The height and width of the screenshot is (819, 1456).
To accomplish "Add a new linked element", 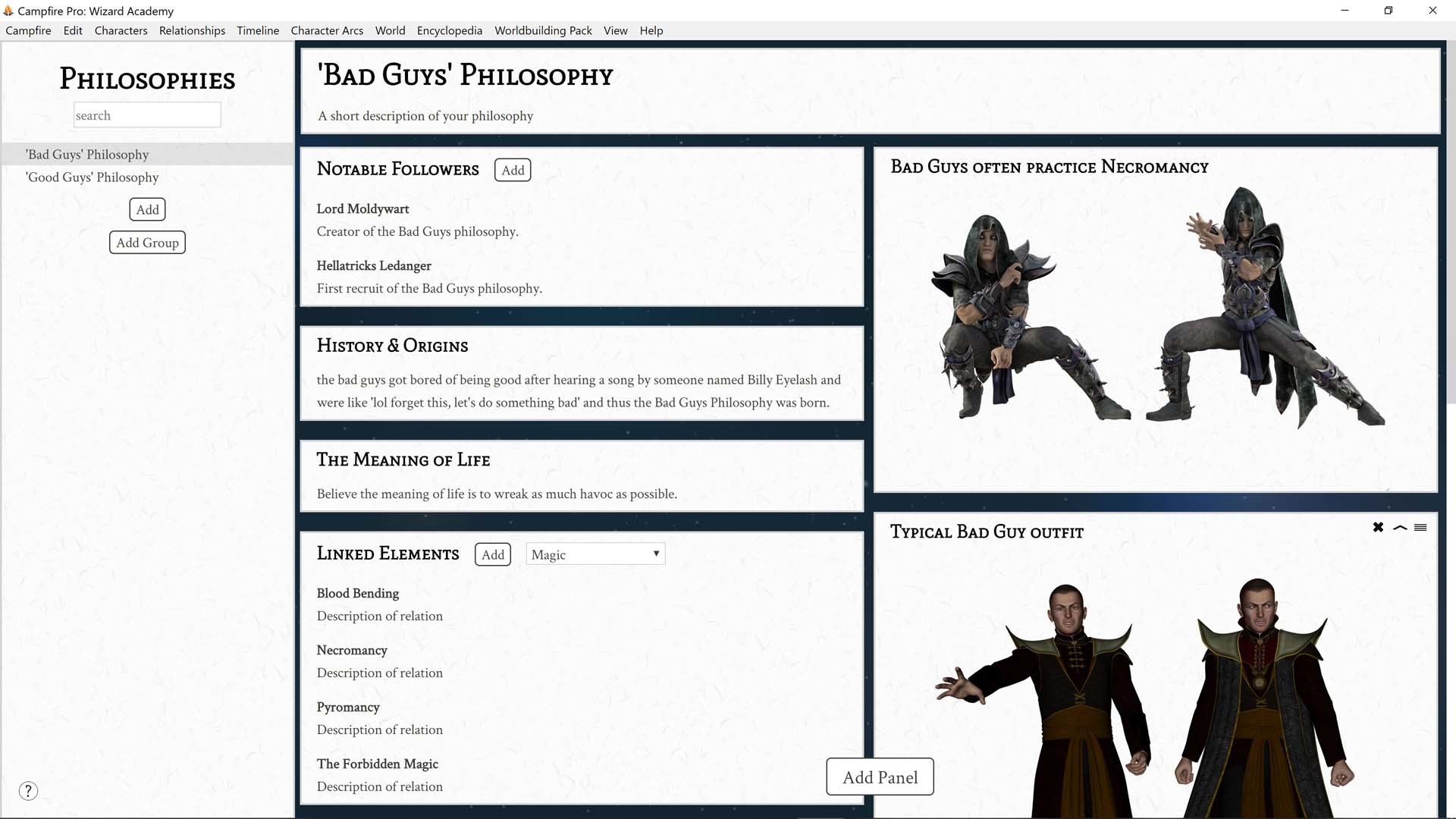I will [492, 554].
